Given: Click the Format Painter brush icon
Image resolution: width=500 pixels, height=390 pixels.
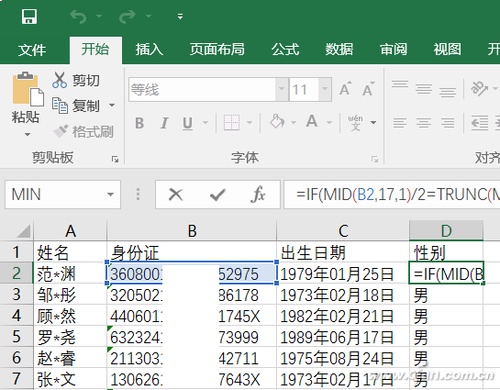Looking at the screenshot, I should [61, 131].
